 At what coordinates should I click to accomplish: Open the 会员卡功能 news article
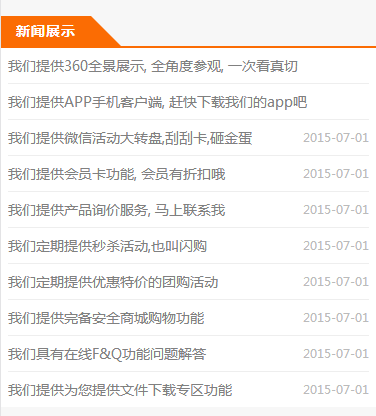[x=117, y=174]
